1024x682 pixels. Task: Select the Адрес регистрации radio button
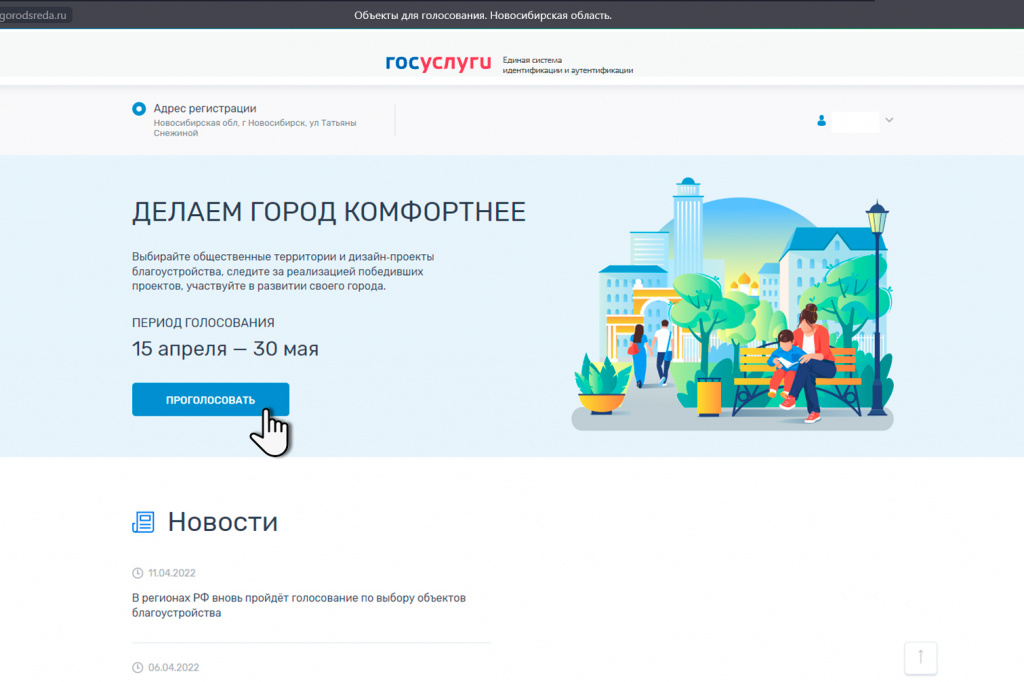pos(139,109)
